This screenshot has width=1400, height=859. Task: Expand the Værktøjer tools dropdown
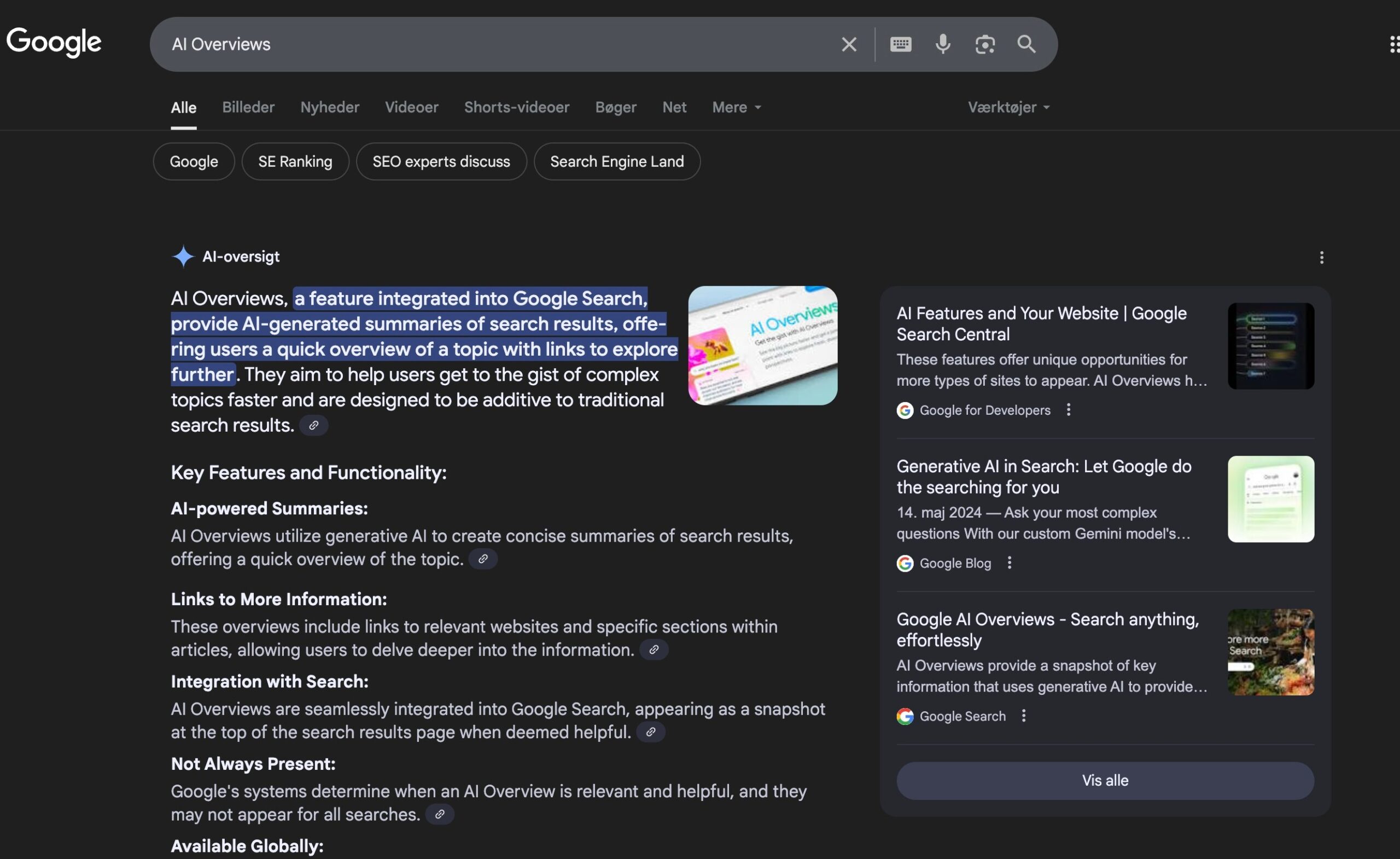1008,107
